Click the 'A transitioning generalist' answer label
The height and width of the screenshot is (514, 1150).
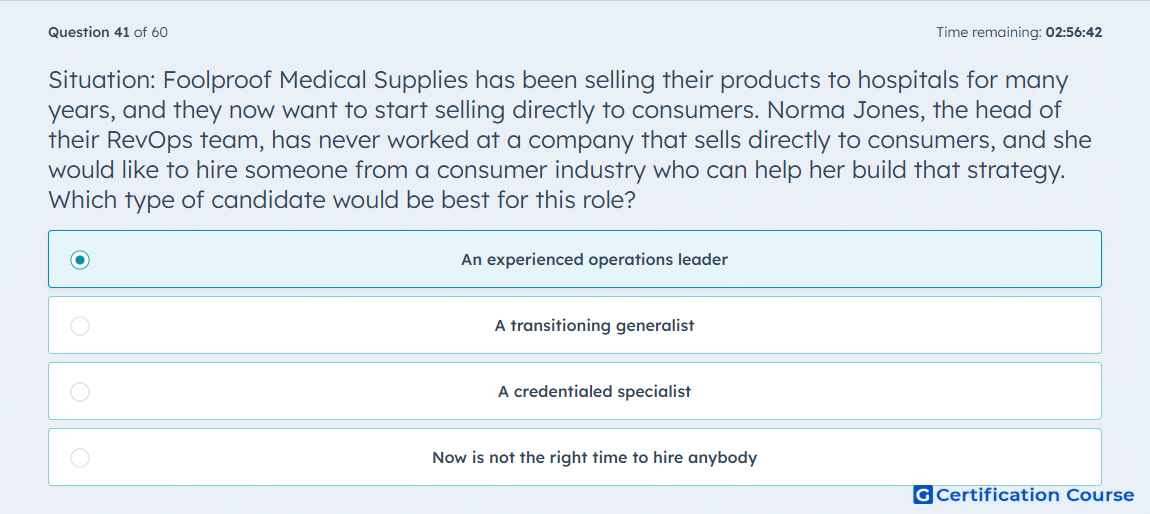click(594, 326)
